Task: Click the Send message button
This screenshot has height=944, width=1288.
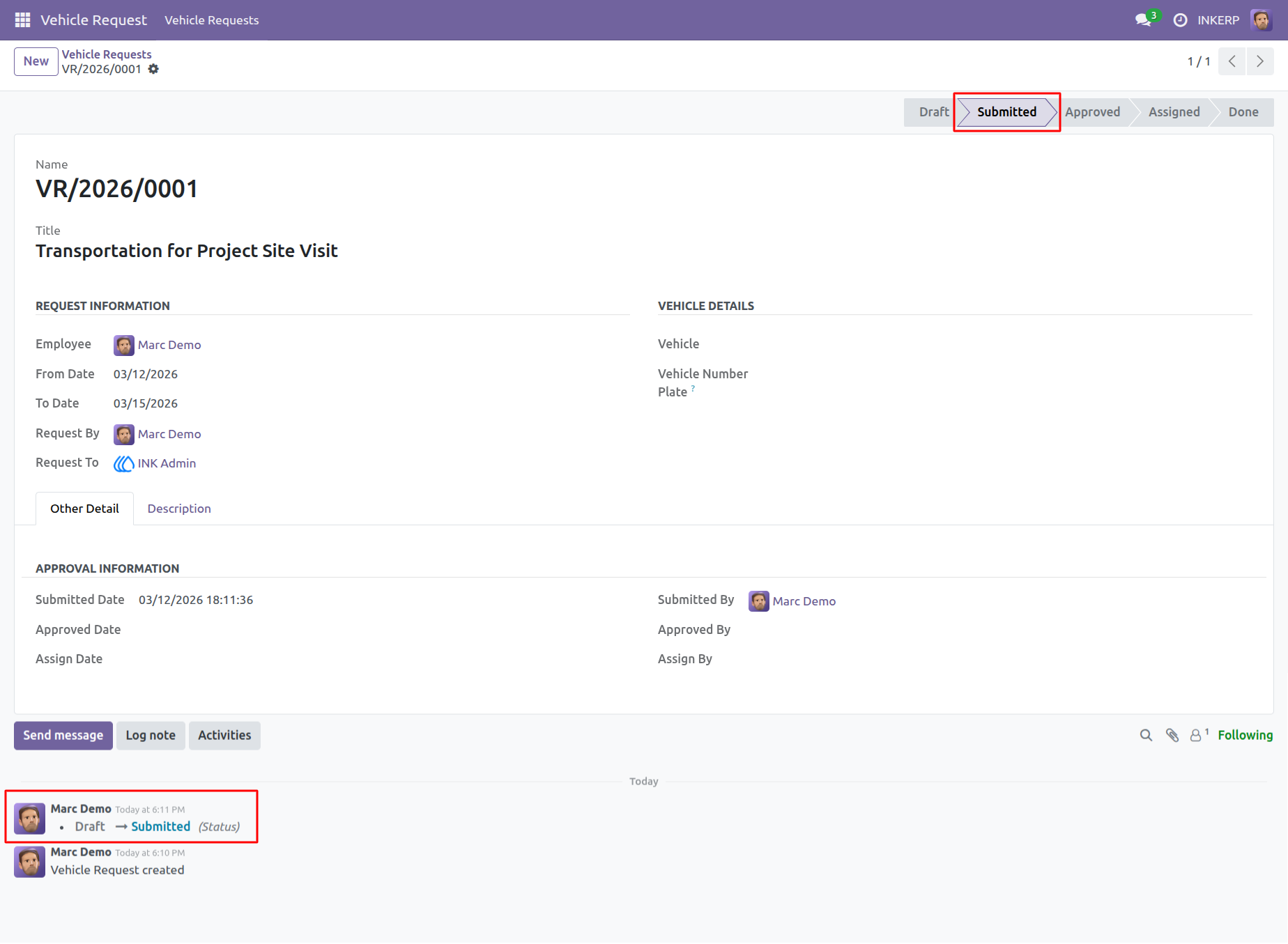Action: coord(63,736)
